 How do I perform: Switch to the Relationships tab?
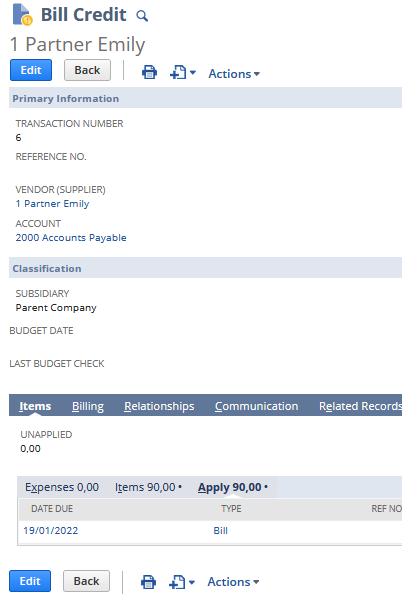pos(159,406)
